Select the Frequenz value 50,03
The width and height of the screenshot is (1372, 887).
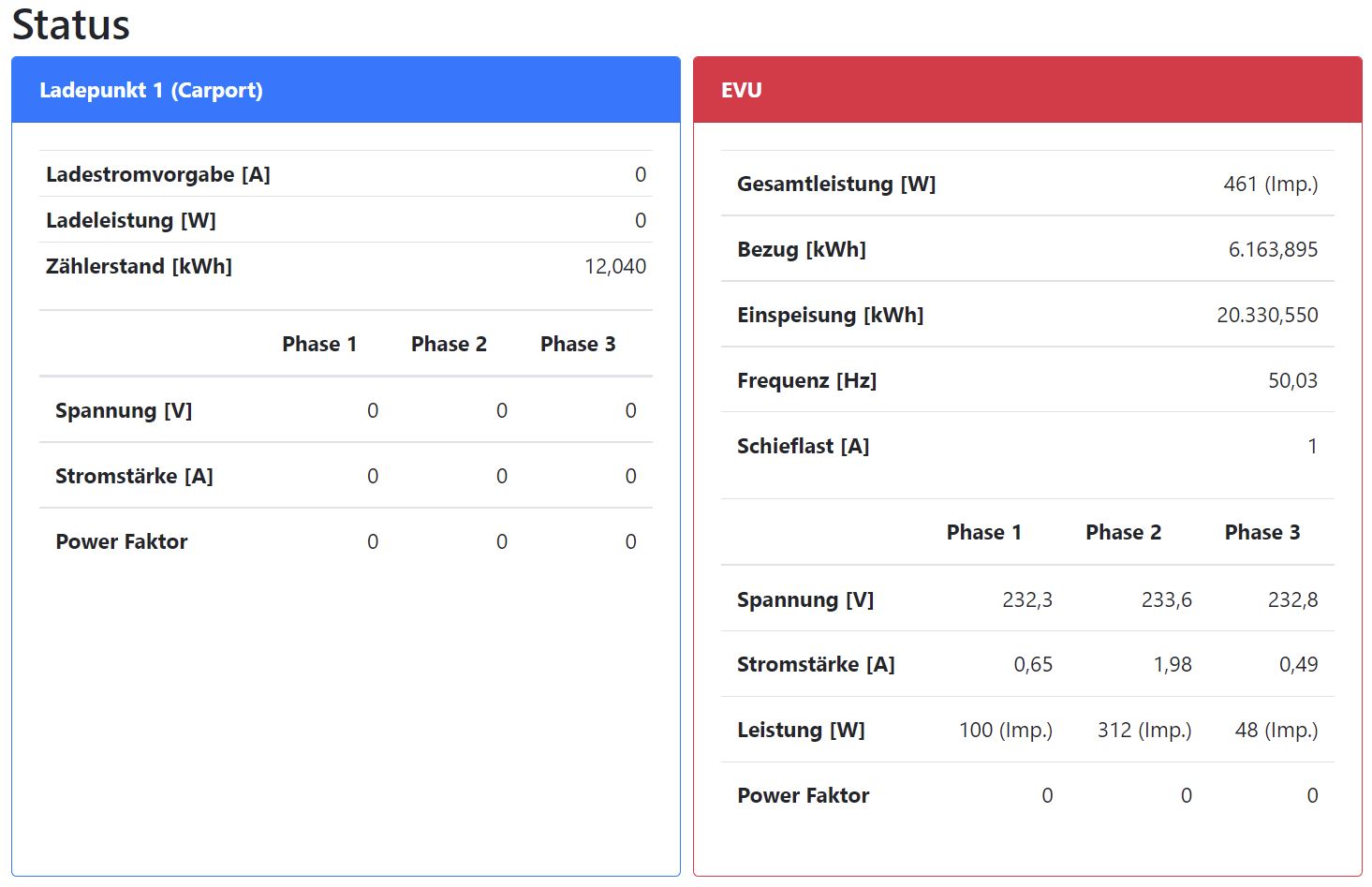pyautogui.click(x=1292, y=380)
